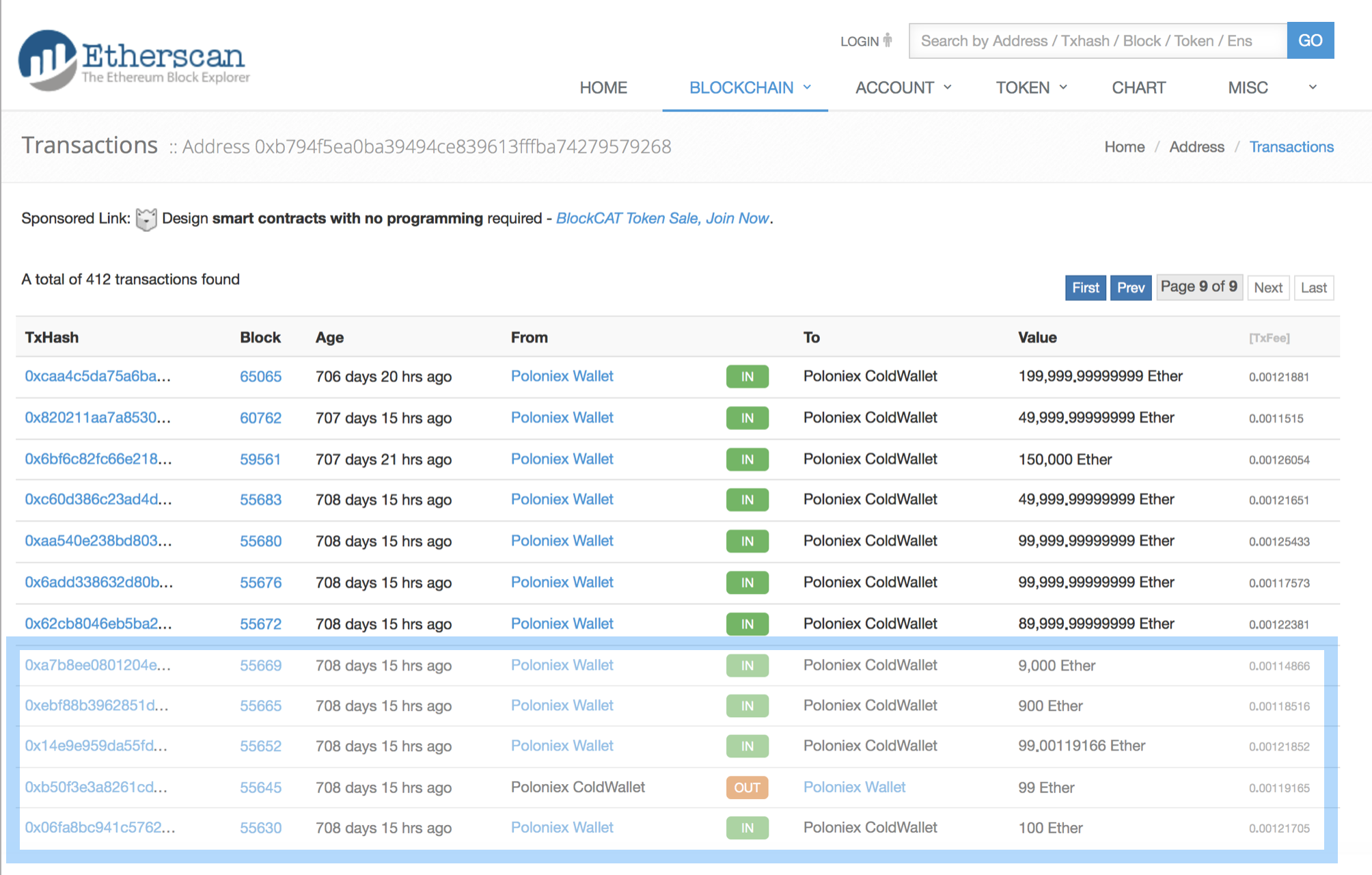Click the BlockCAT cat icon in sponsored link
The image size is (1372, 875).
tap(146, 219)
